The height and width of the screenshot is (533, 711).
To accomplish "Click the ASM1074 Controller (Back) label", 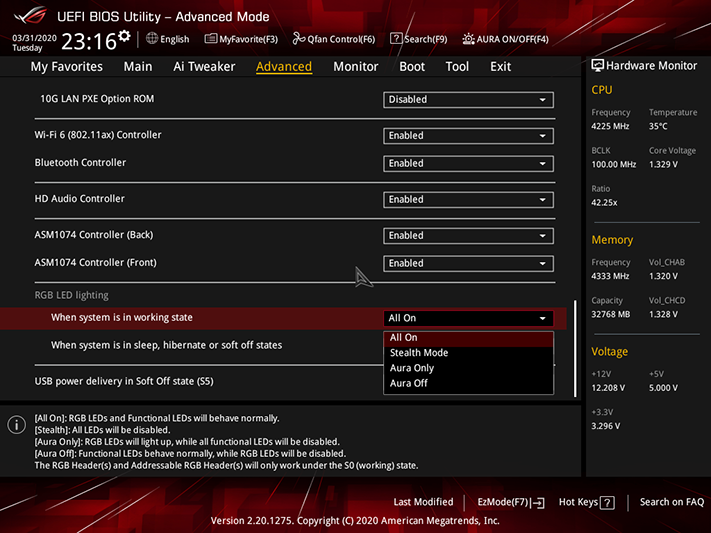I will [94, 235].
